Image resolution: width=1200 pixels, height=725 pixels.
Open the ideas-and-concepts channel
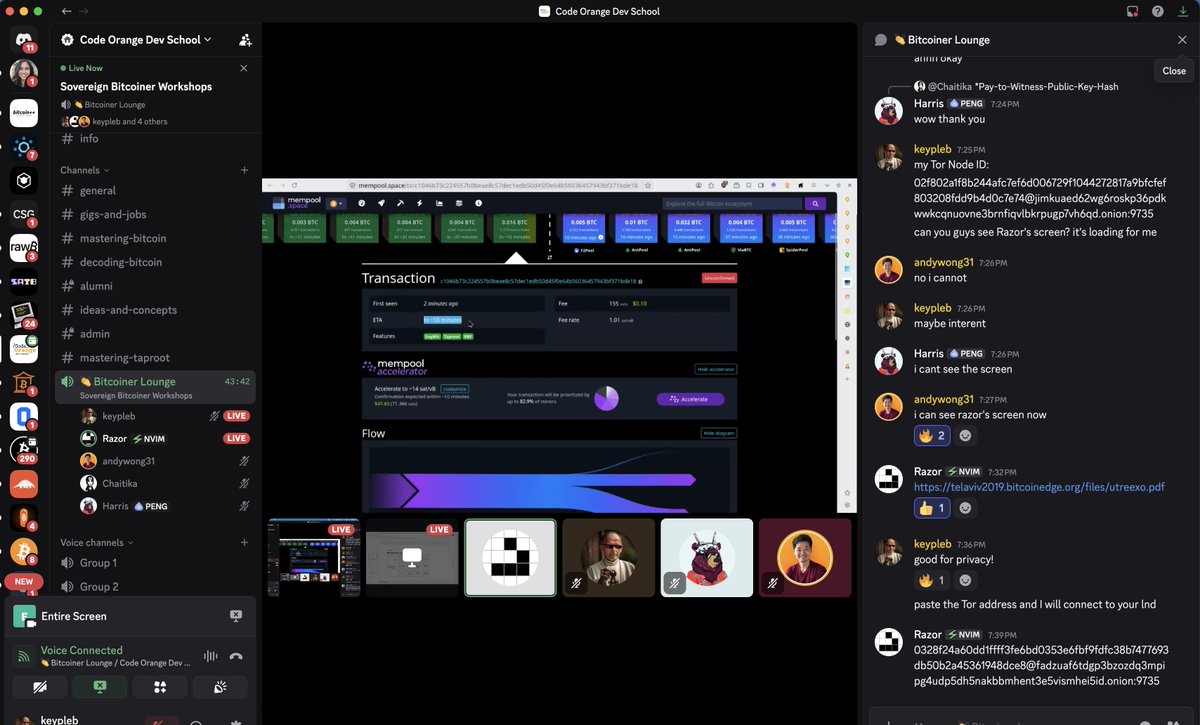click(x=155, y=310)
